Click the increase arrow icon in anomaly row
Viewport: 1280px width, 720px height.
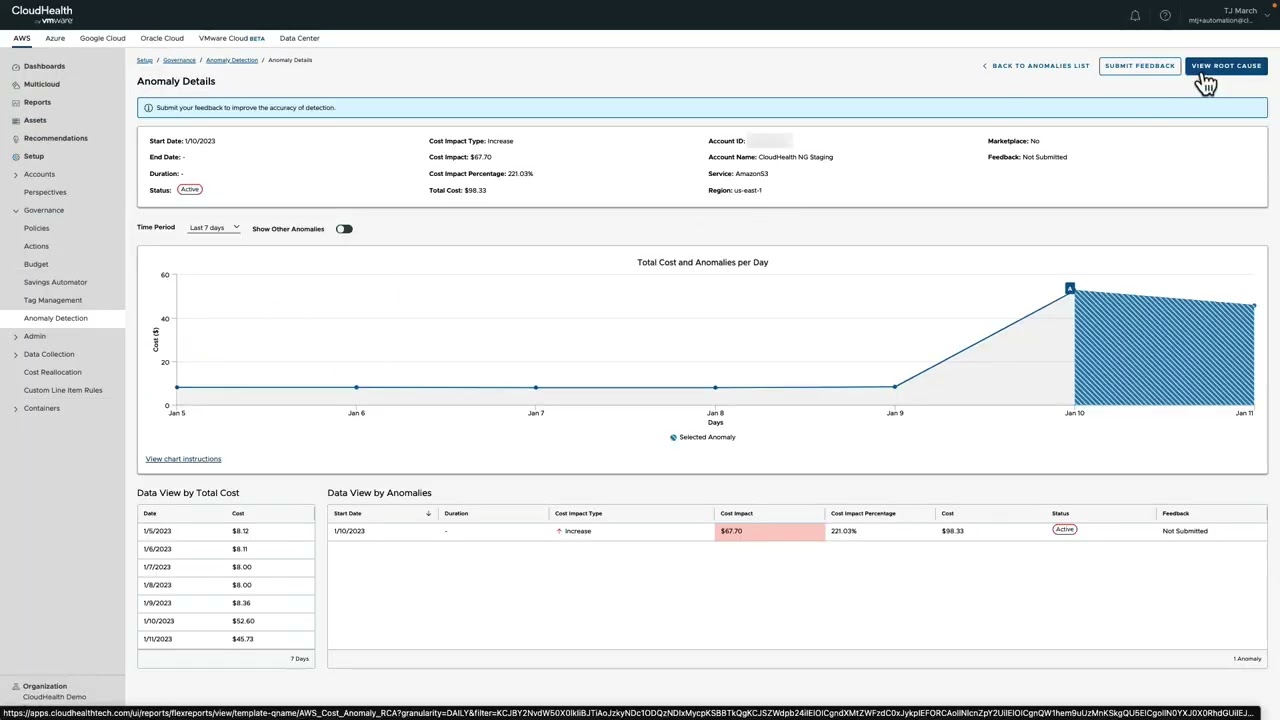[x=559, y=531]
